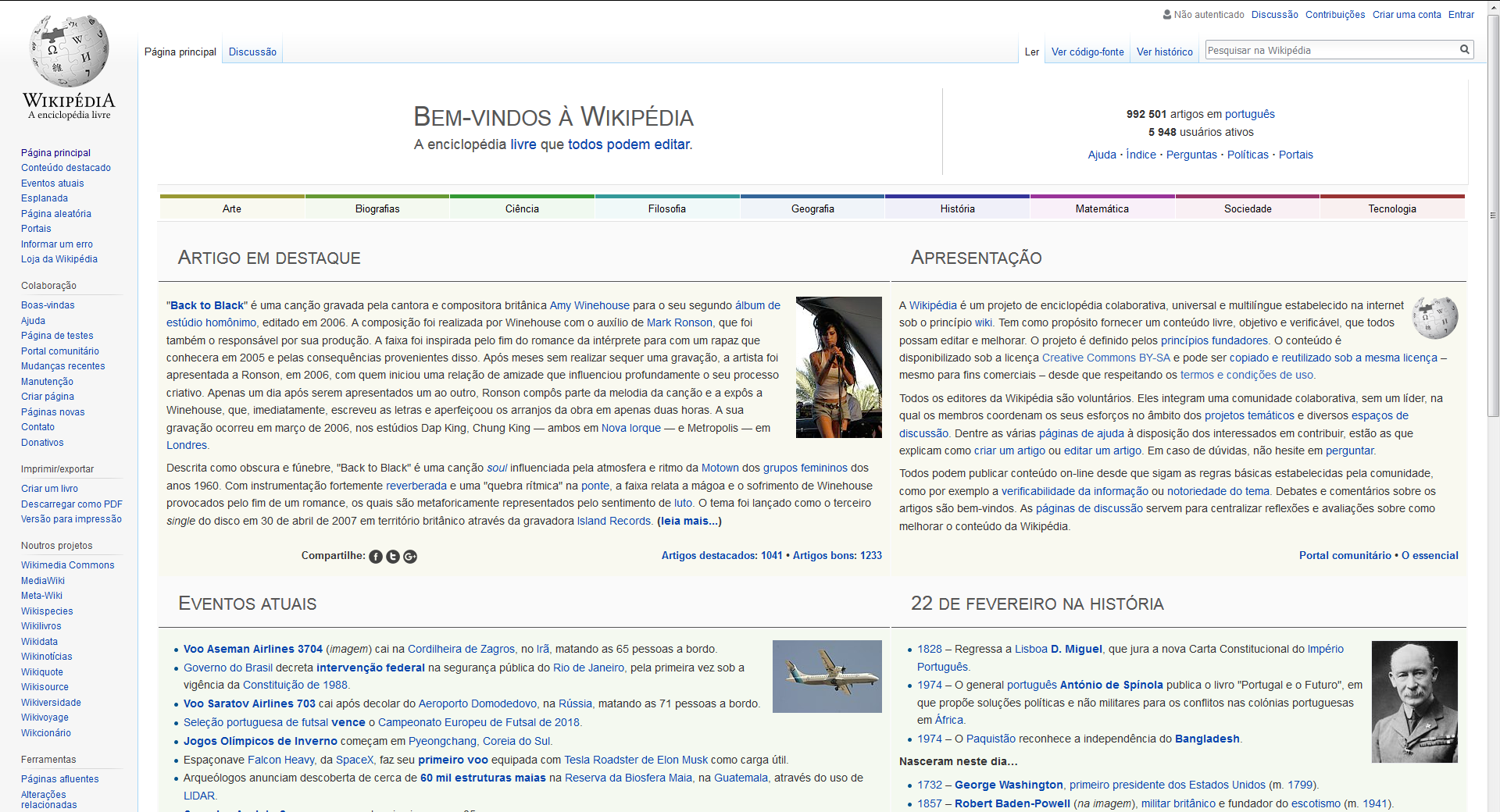Select the Ciência category in the portal bar

(x=522, y=208)
